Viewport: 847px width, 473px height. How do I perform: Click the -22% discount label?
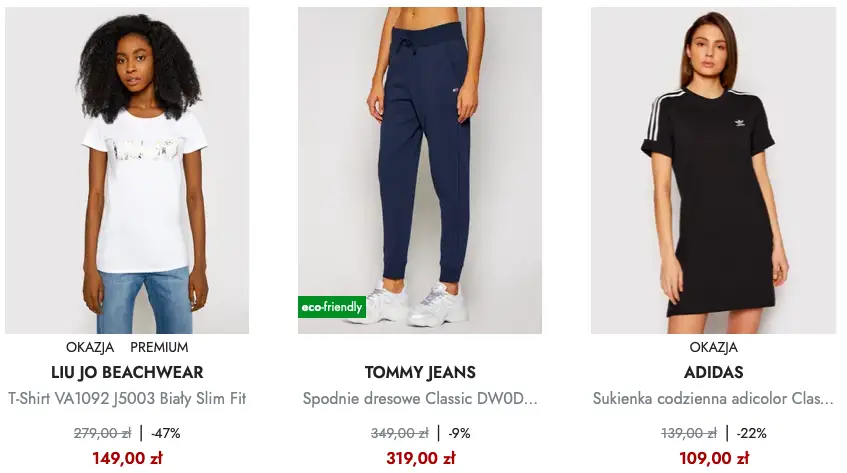coord(751,433)
